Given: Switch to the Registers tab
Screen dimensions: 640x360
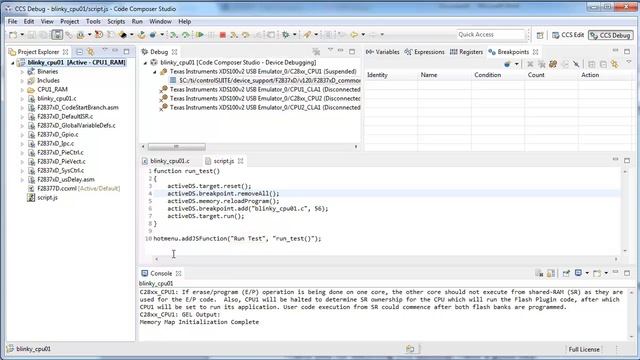Looking at the screenshot, I should click(467, 52).
